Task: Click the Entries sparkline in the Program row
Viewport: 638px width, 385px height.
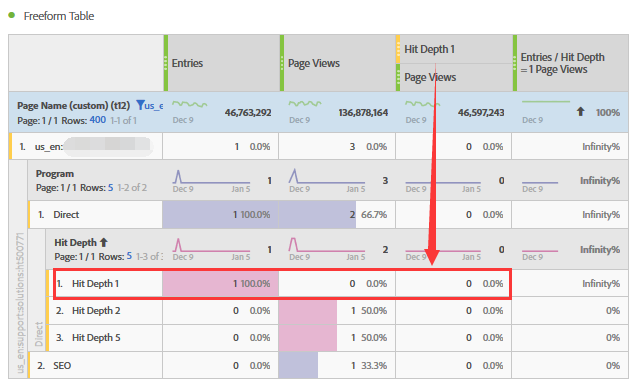Action: (211, 177)
